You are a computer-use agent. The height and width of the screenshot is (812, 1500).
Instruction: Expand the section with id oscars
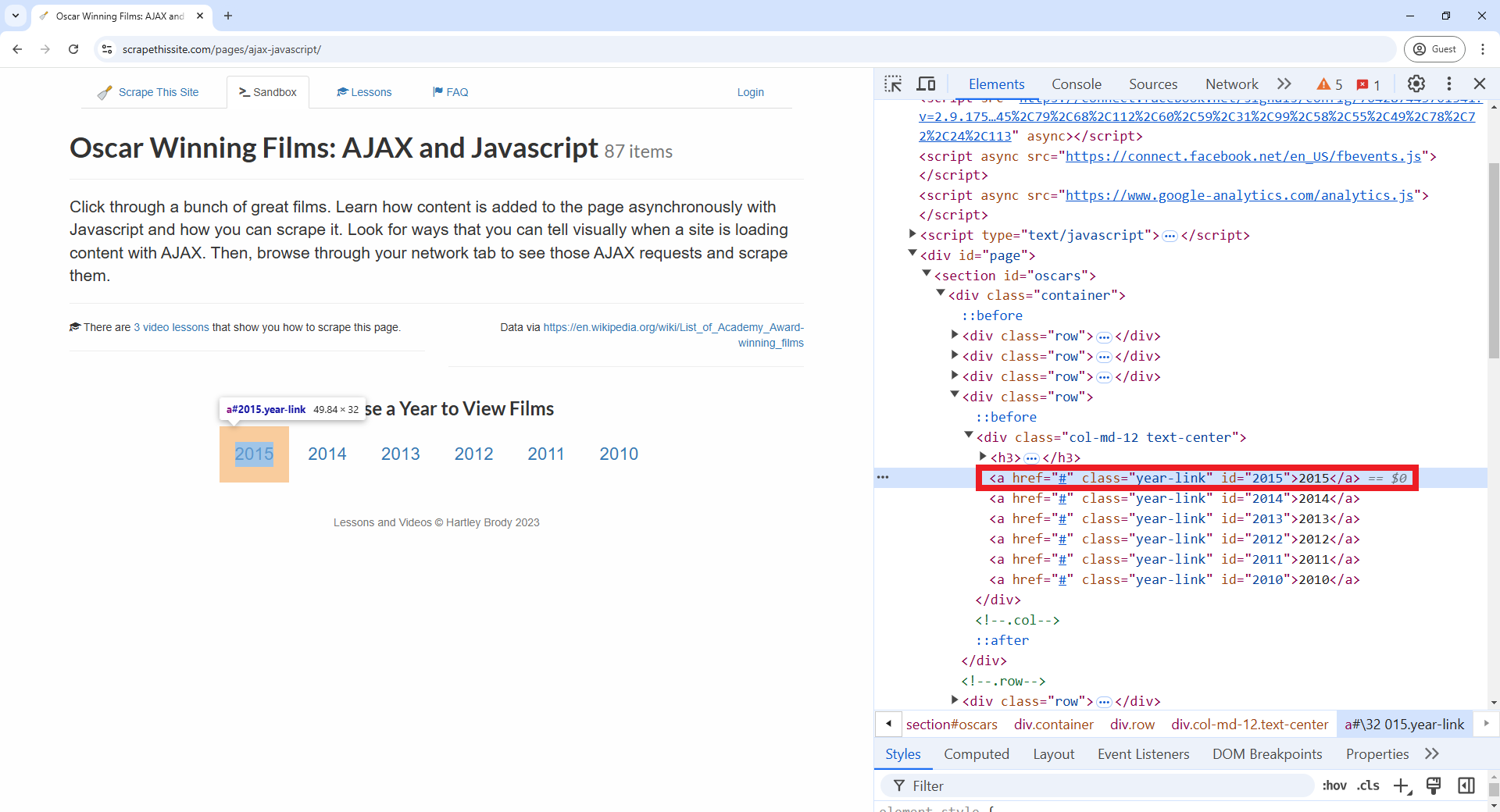pyautogui.click(x=925, y=275)
